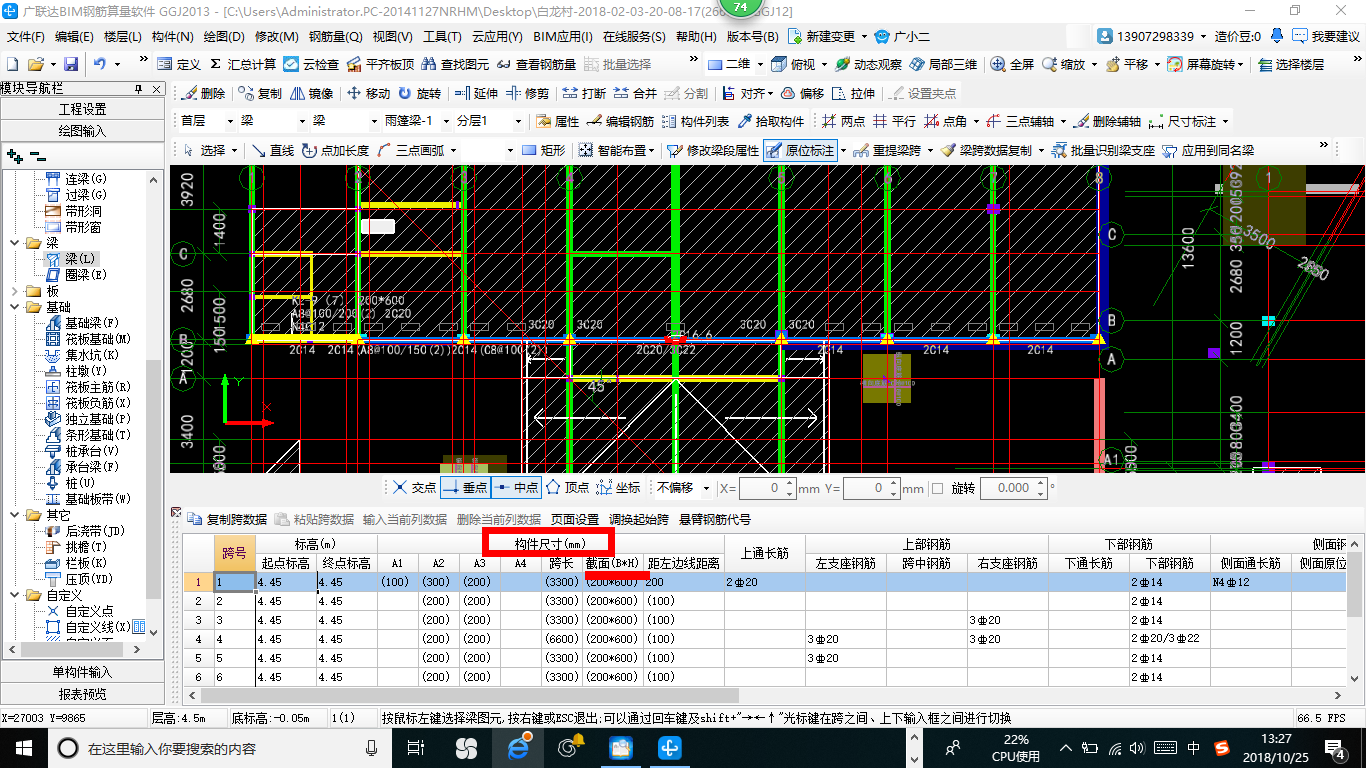
Task: Open the 楼层(L) menu
Action: pyautogui.click(x=122, y=37)
